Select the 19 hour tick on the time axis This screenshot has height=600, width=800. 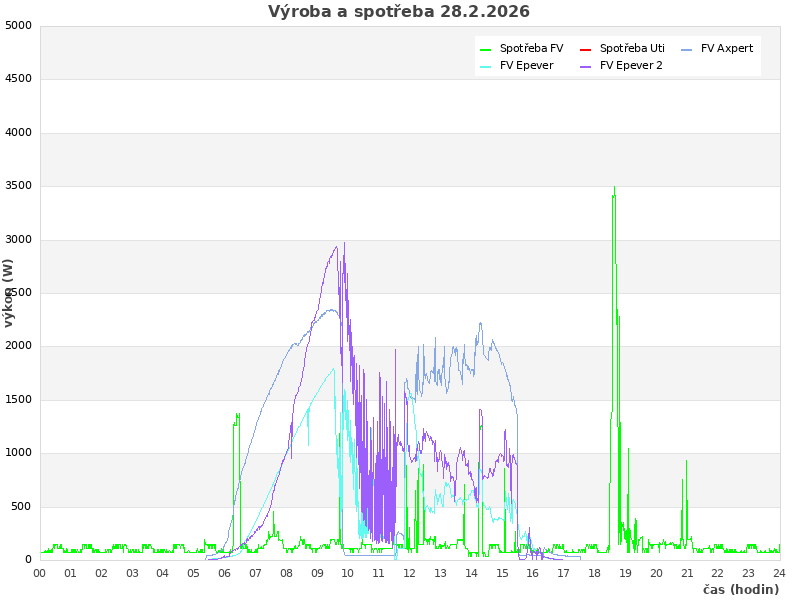(x=625, y=573)
